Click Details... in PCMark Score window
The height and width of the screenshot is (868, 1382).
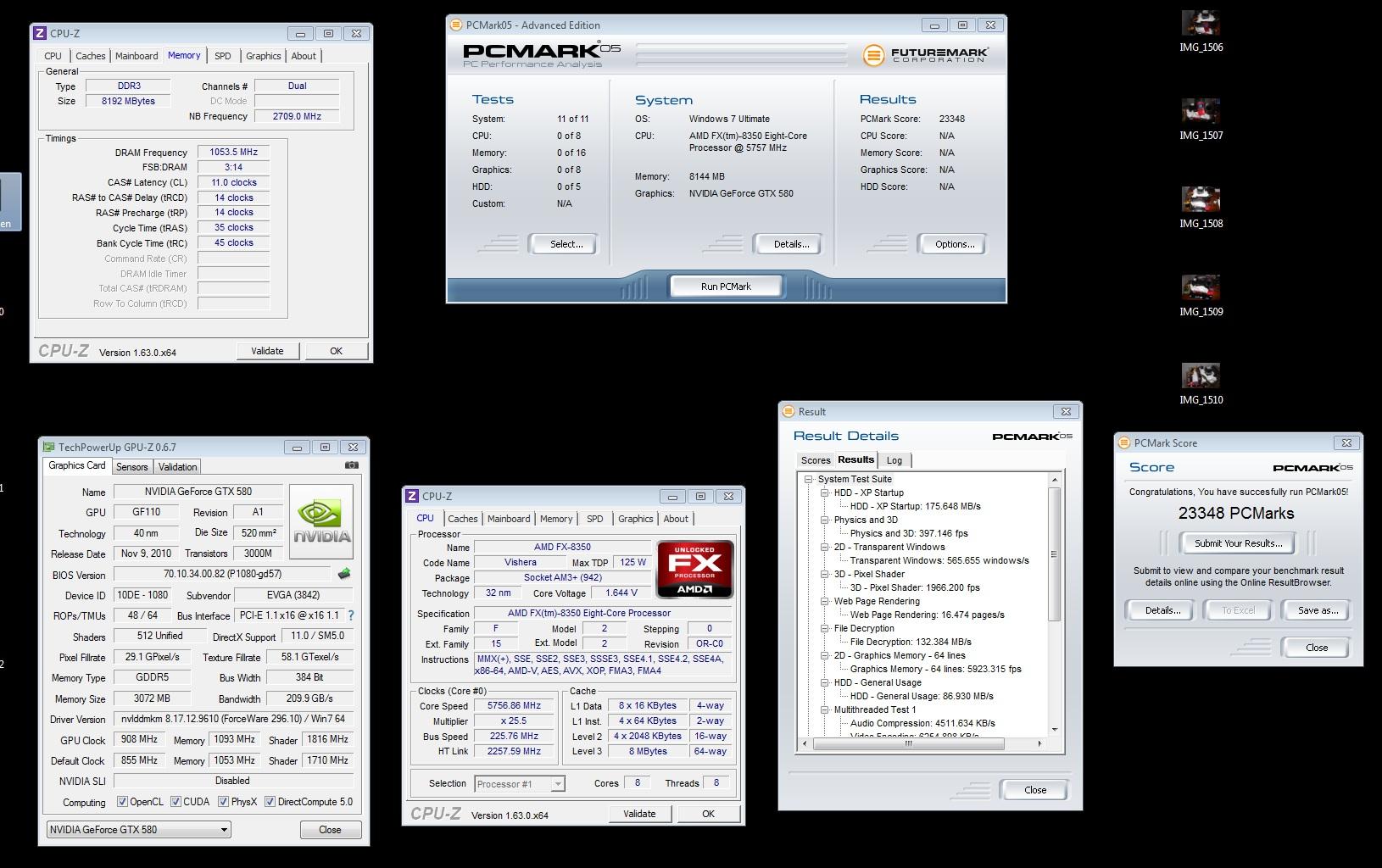1162,610
